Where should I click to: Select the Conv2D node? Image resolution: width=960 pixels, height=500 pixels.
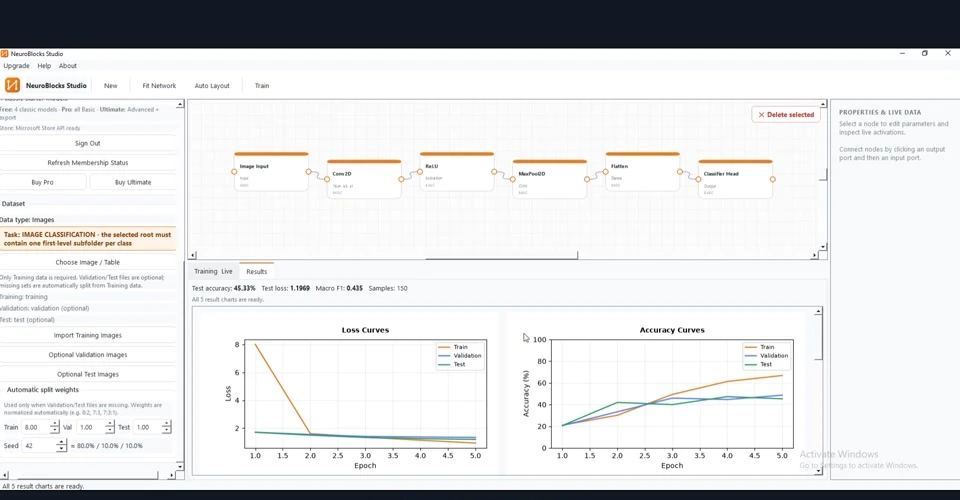pyautogui.click(x=364, y=179)
